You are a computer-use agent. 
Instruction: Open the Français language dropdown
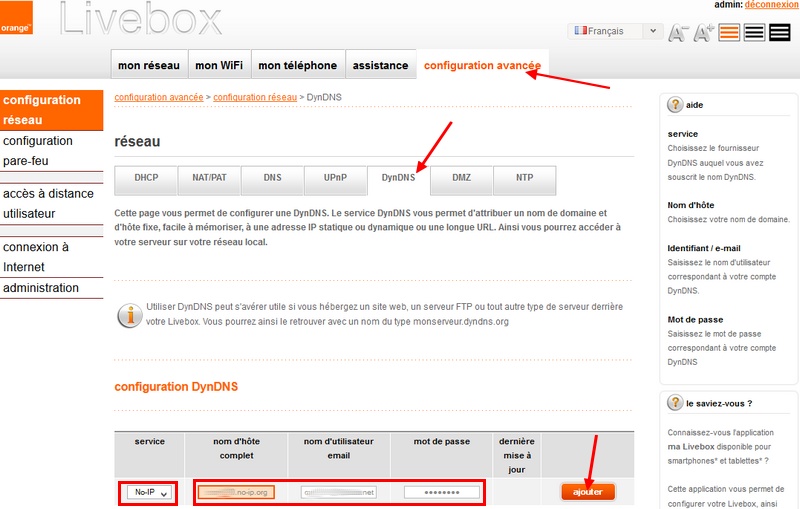coord(615,31)
